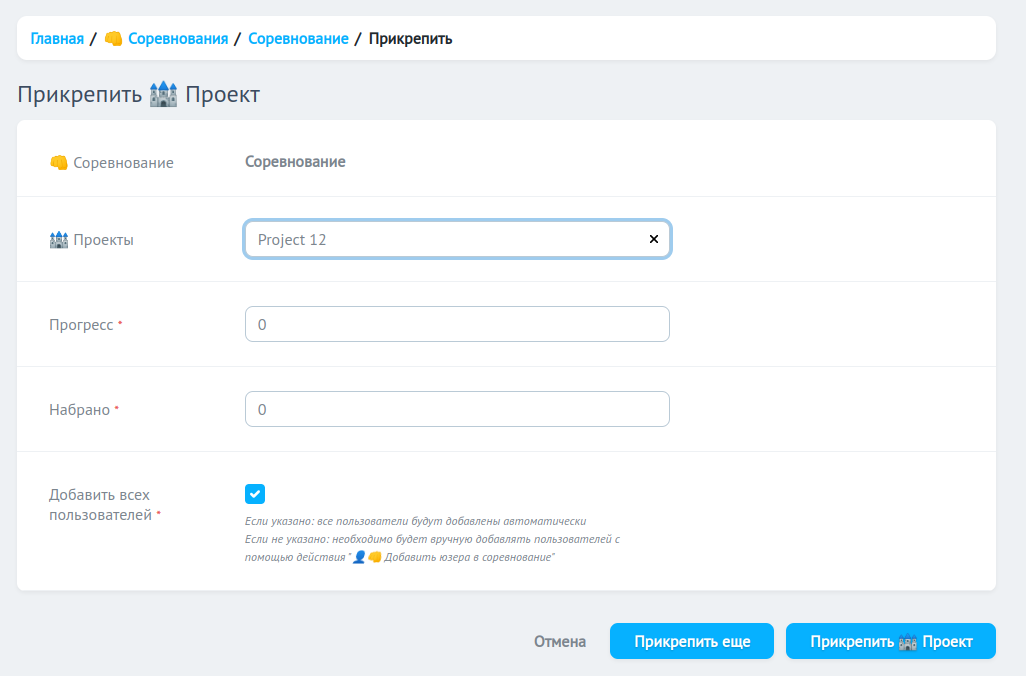Uncheck Добавить всех пользователей
This screenshot has height=676, width=1026.
point(255,493)
